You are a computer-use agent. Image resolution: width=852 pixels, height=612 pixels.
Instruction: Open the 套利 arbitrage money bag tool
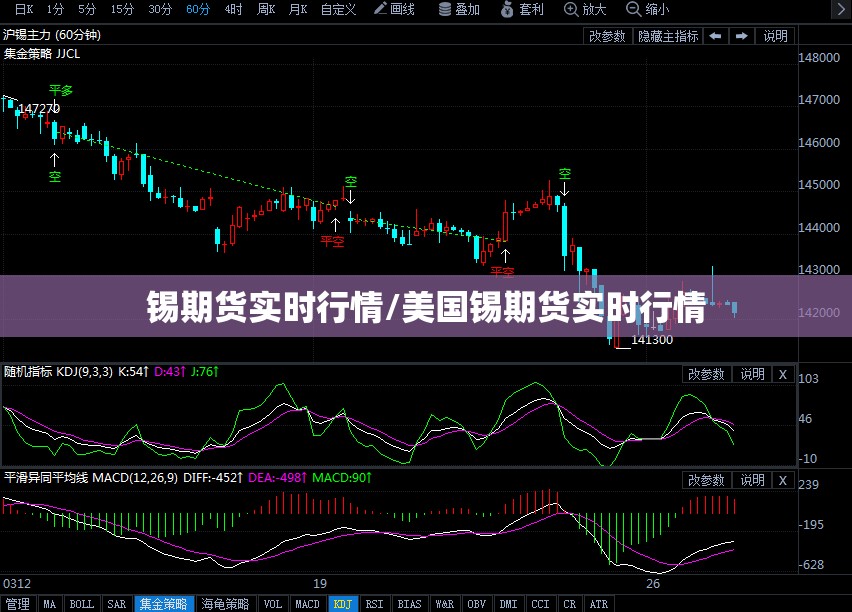pyautogui.click(x=522, y=9)
